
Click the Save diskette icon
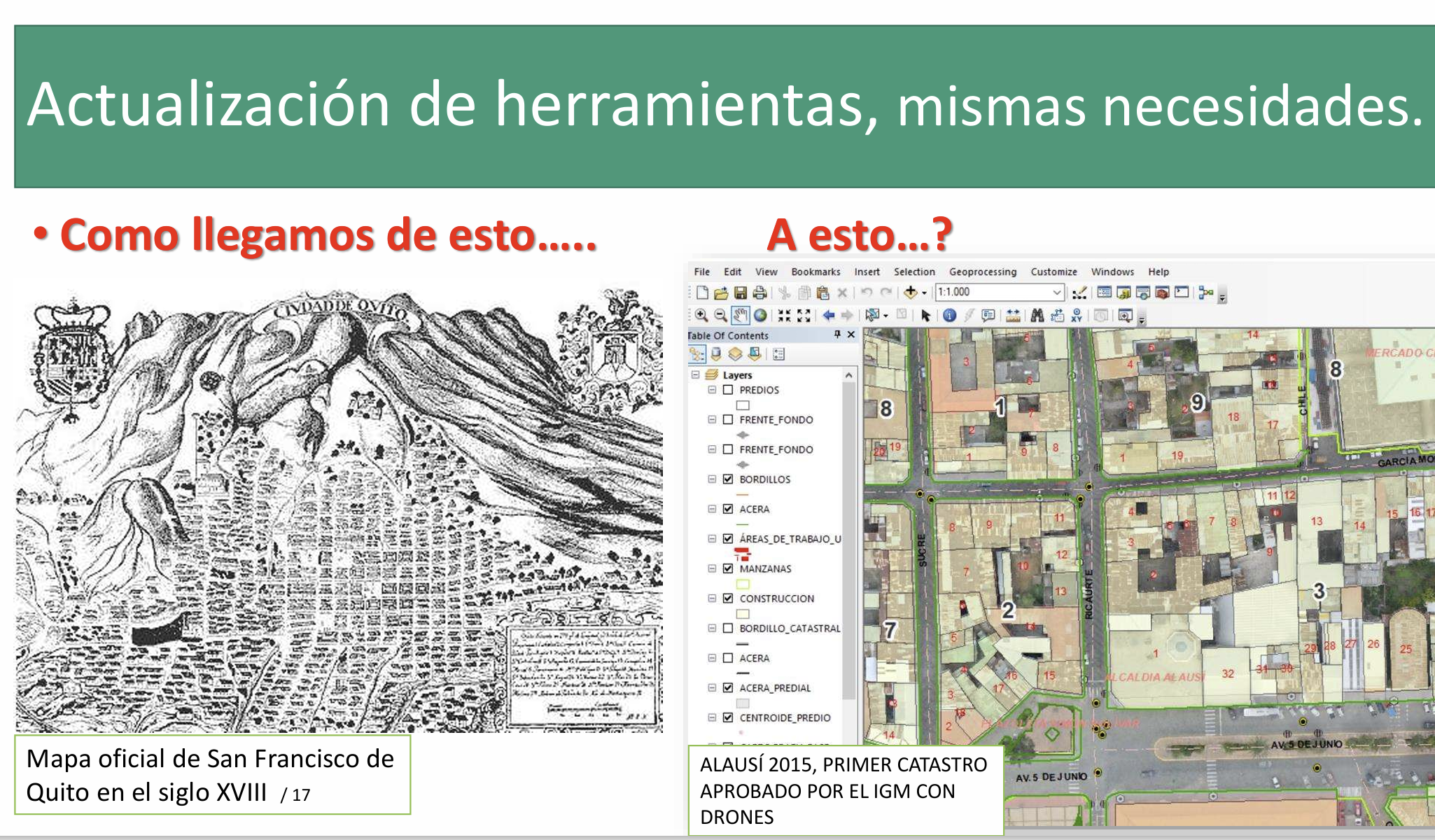coord(741,293)
